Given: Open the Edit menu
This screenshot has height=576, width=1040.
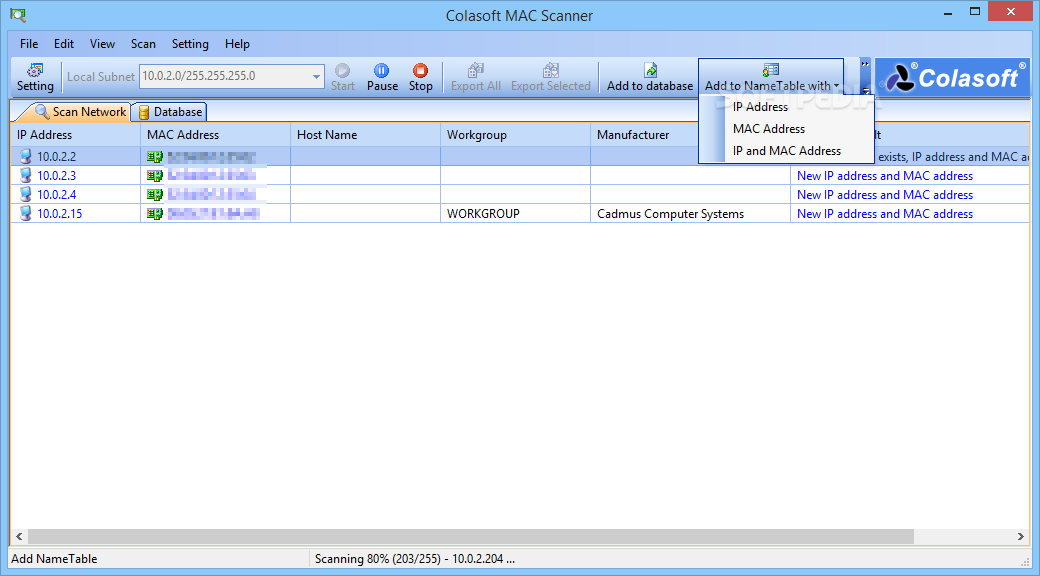Looking at the screenshot, I should coord(64,44).
